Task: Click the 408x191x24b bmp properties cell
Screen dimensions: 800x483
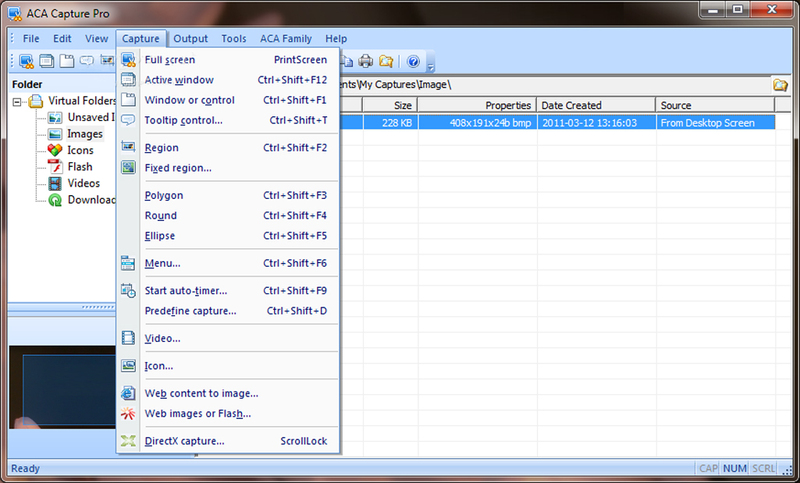Action: [x=478, y=122]
